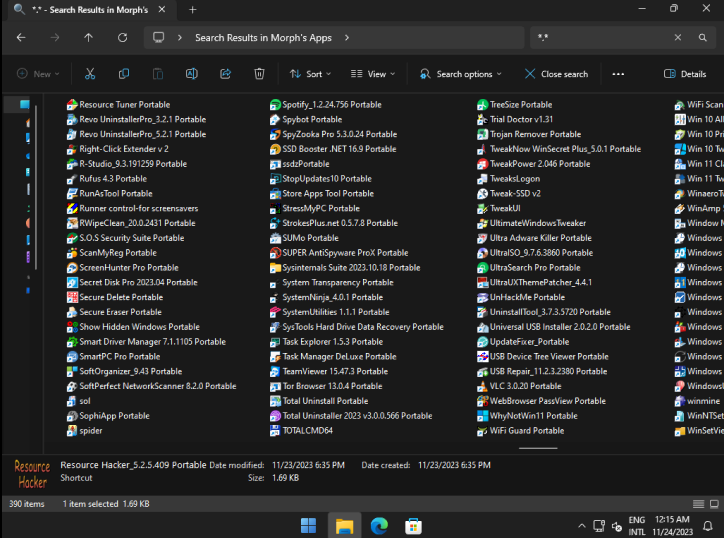
Task: Select SoftPerfect NetworkScanner 8.2.0 Portable
Action: point(151,386)
